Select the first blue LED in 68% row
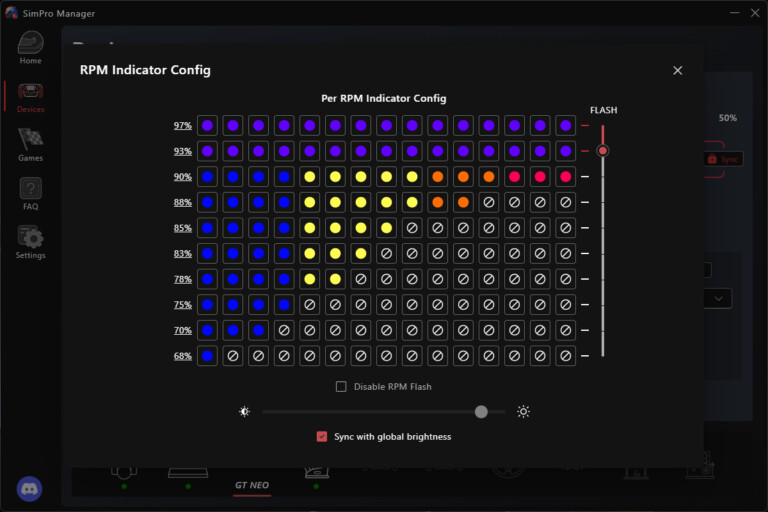 [207, 355]
